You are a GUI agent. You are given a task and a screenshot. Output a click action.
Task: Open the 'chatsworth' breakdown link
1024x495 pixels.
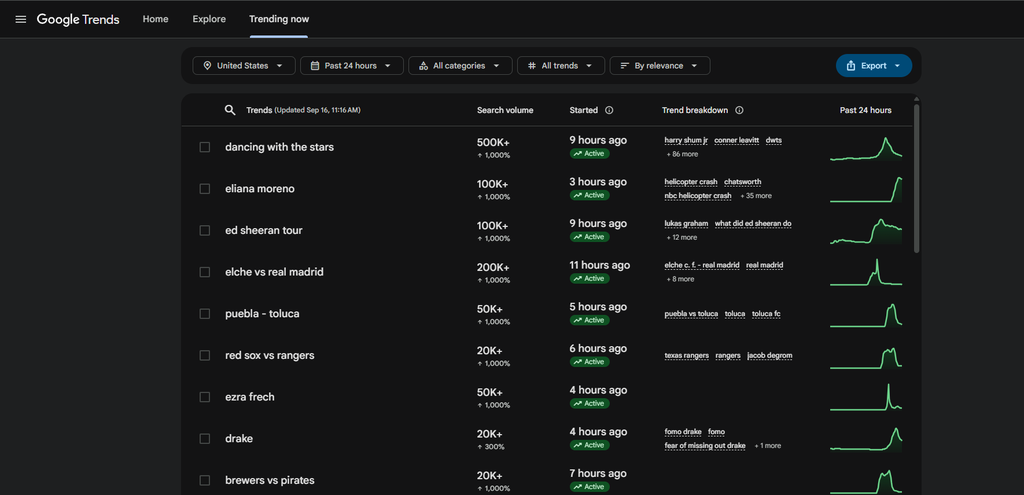point(743,182)
